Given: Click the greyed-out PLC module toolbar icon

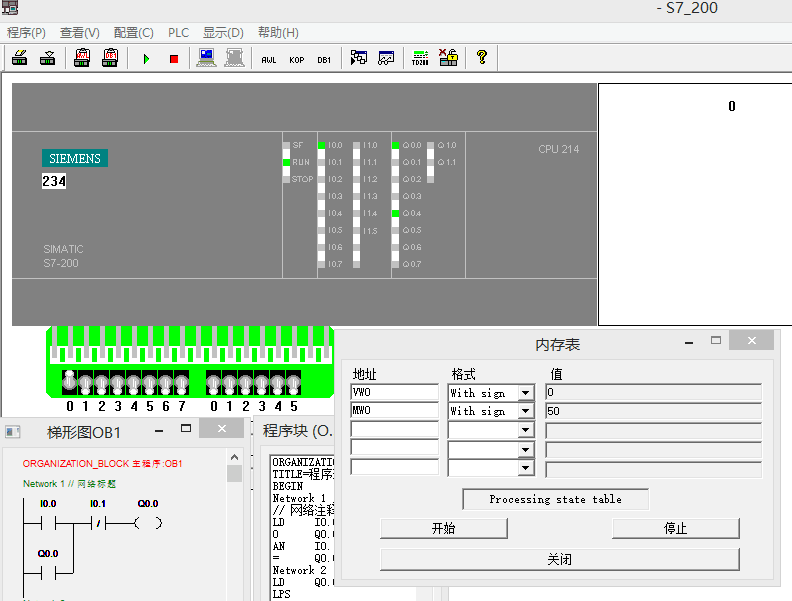Looking at the screenshot, I should tap(234, 58).
